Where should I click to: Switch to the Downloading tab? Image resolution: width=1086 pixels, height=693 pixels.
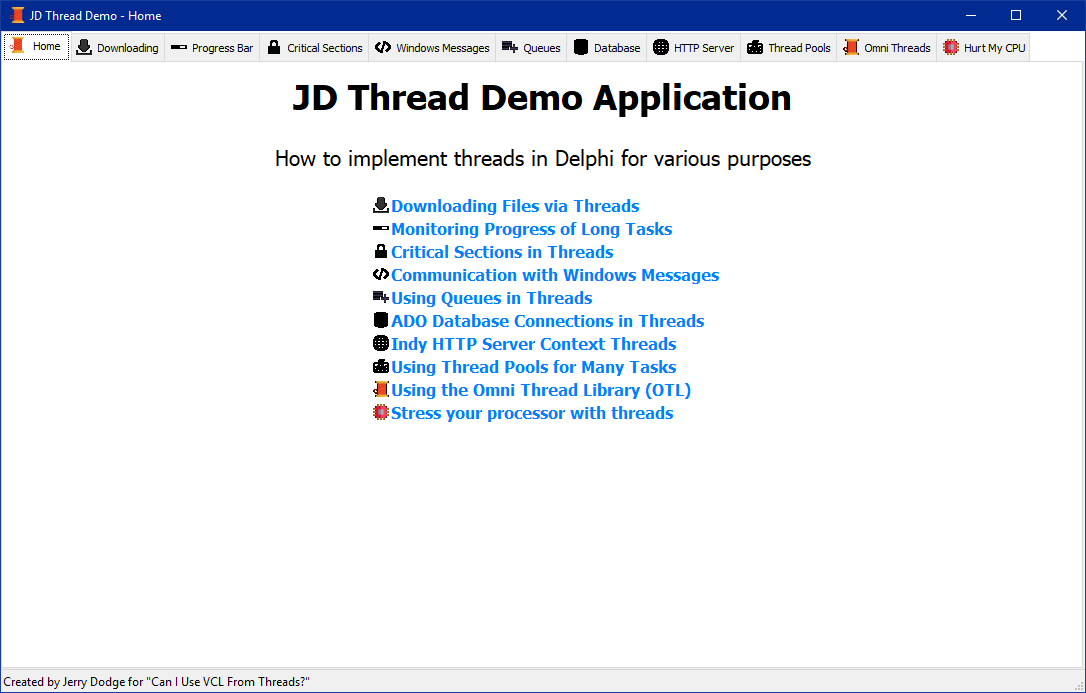pos(117,48)
